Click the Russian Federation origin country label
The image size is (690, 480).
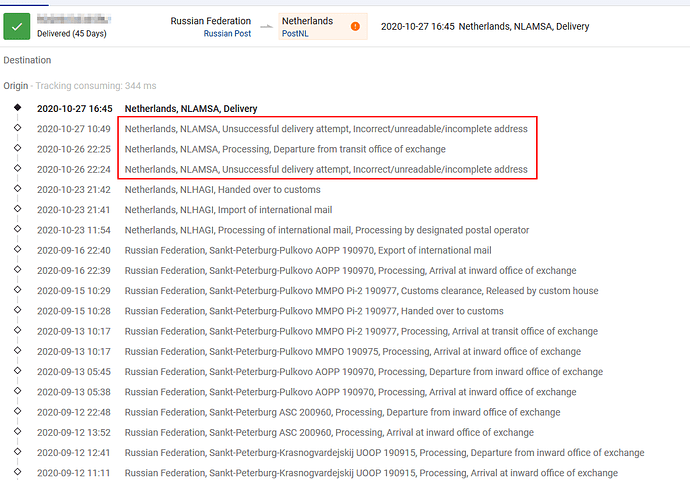point(211,21)
